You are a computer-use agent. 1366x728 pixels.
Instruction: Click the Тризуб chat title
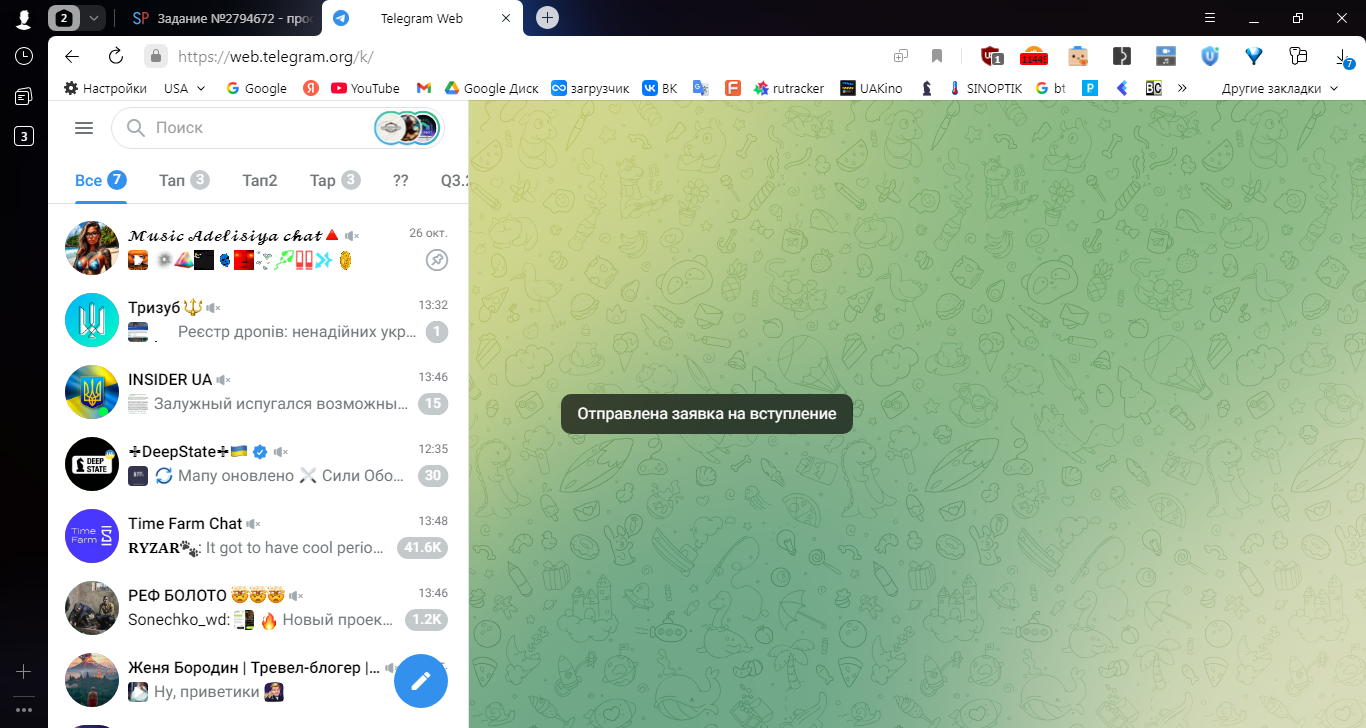(x=155, y=307)
